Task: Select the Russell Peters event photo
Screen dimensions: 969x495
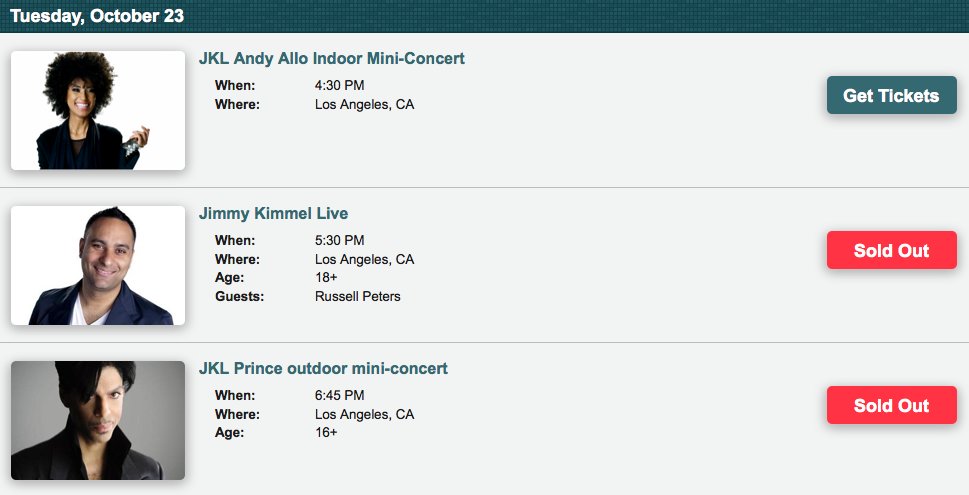Action: [98, 265]
